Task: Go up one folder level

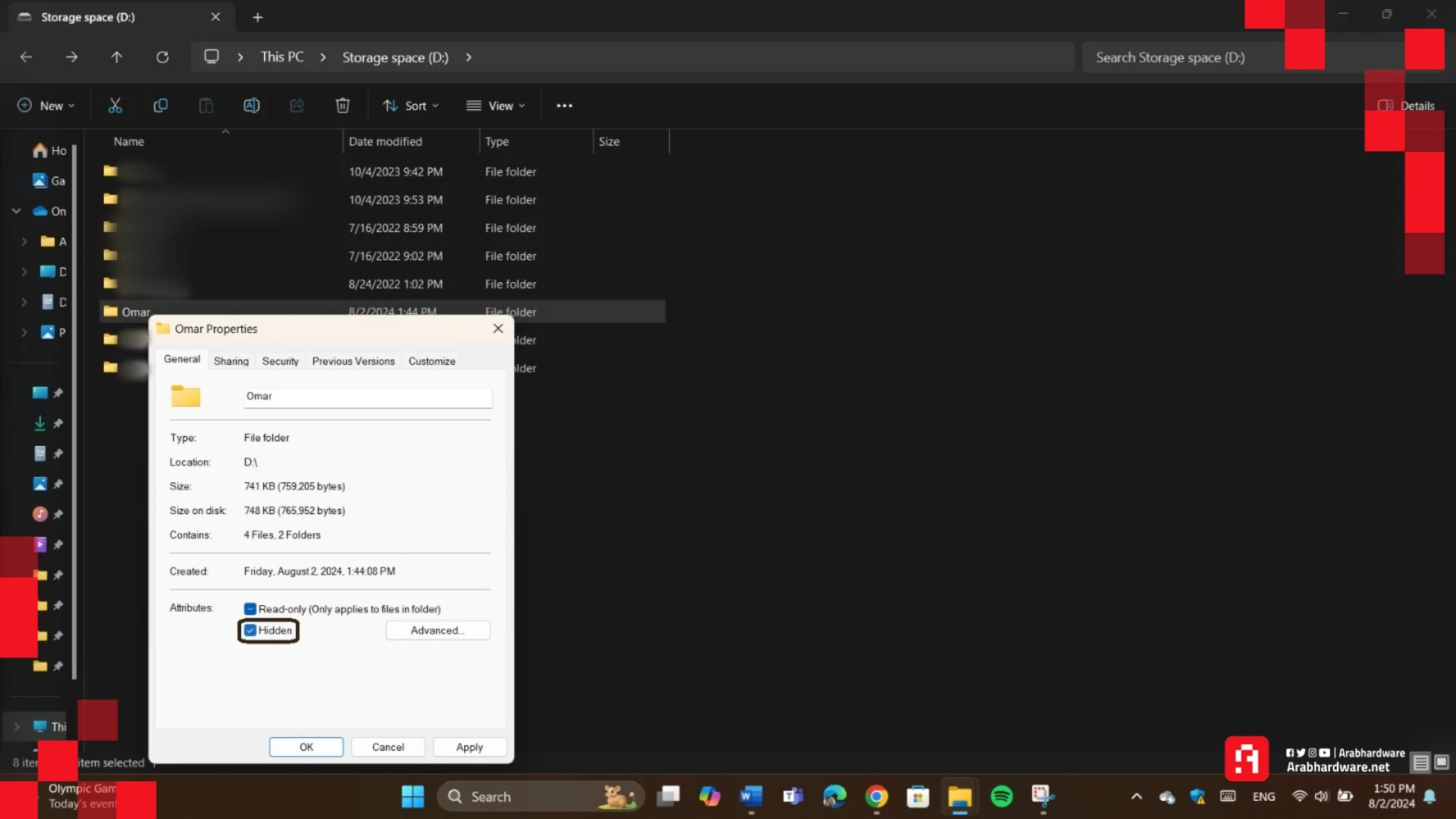Action: tap(116, 57)
